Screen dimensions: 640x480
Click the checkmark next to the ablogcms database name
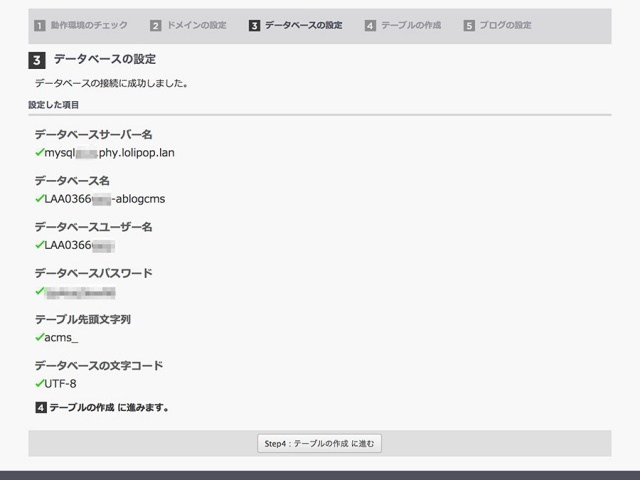39,199
